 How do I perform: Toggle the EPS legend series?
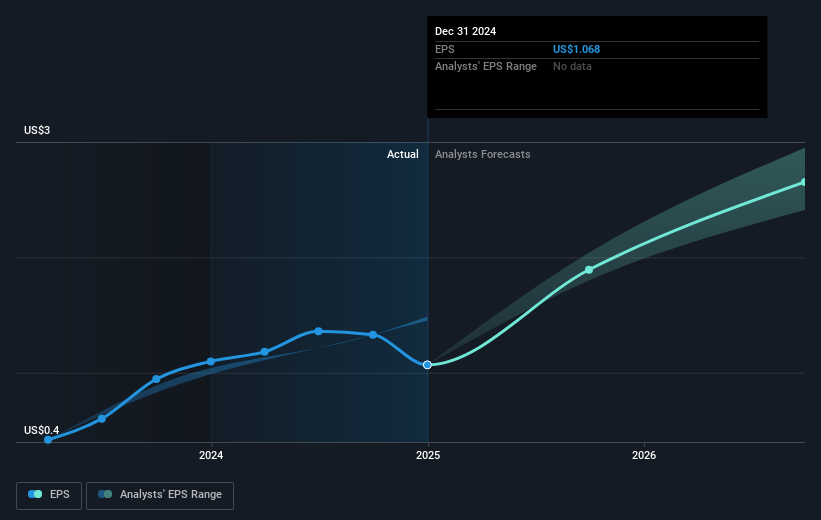tap(49, 495)
